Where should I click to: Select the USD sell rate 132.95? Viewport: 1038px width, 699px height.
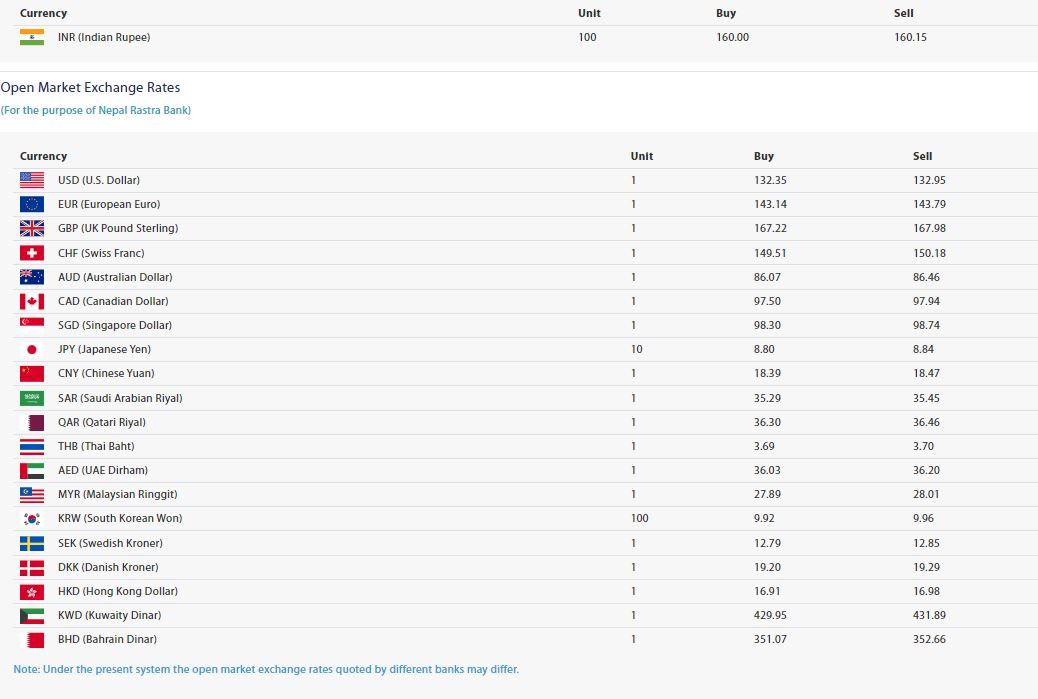pyautogui.click(x=929, y=180)
